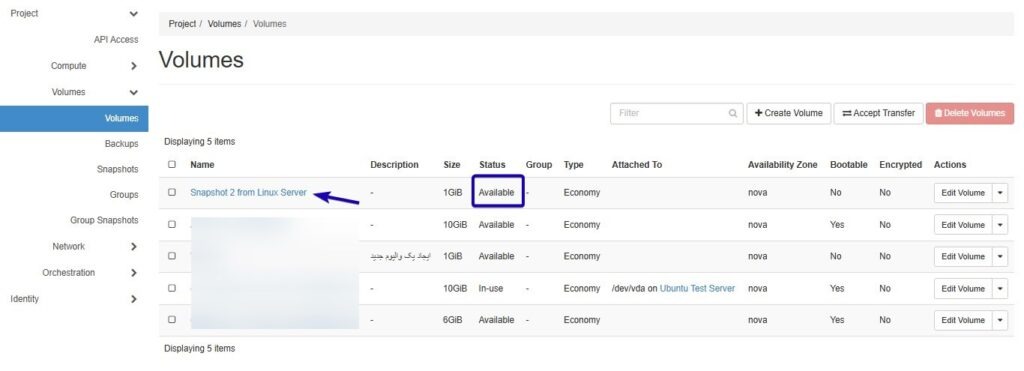Select highlighted Volumes item in sidebar
The image size is (1024, 371).
(x=74, y=119)
